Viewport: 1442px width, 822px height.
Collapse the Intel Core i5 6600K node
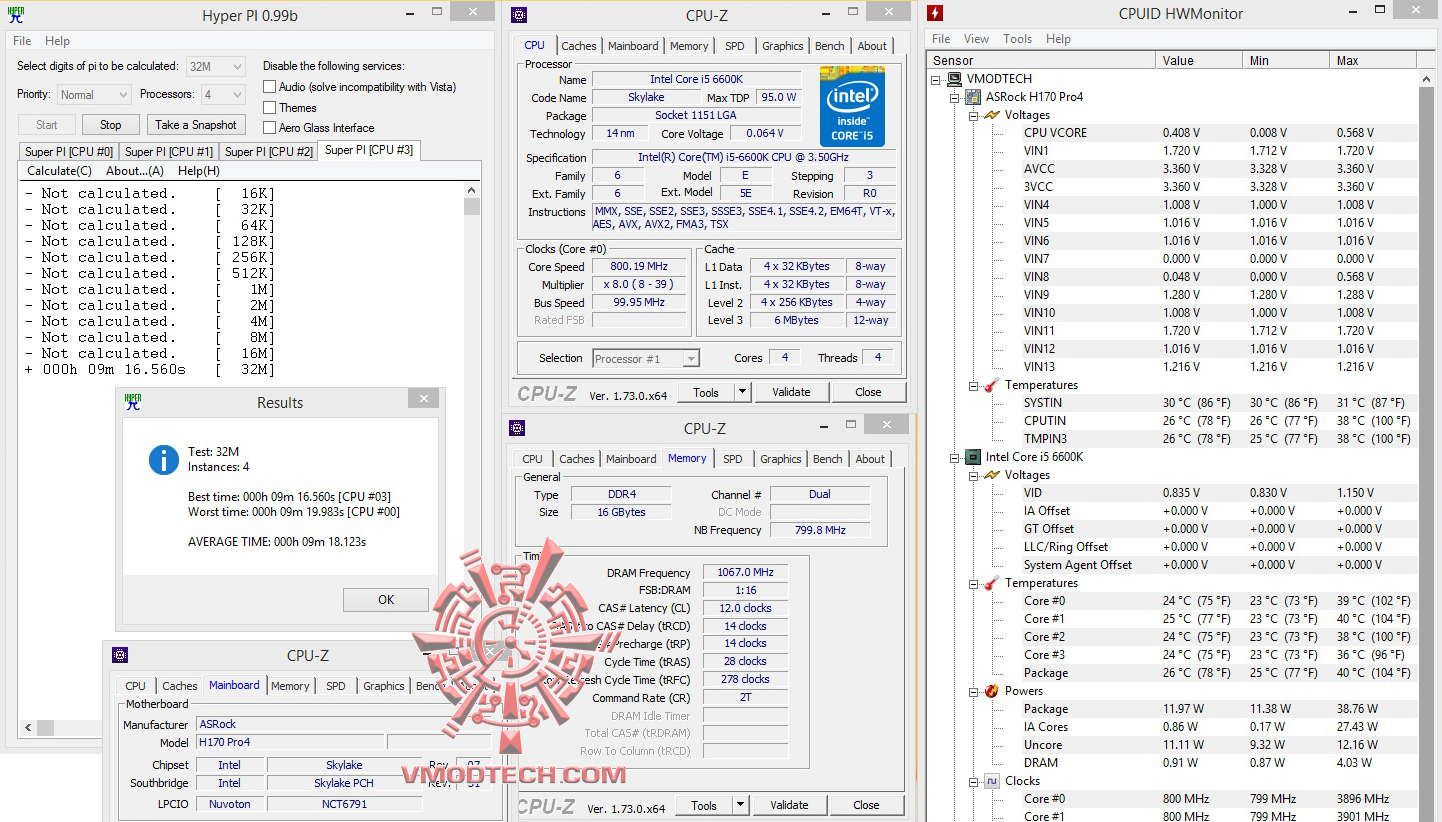coord(955,457)
